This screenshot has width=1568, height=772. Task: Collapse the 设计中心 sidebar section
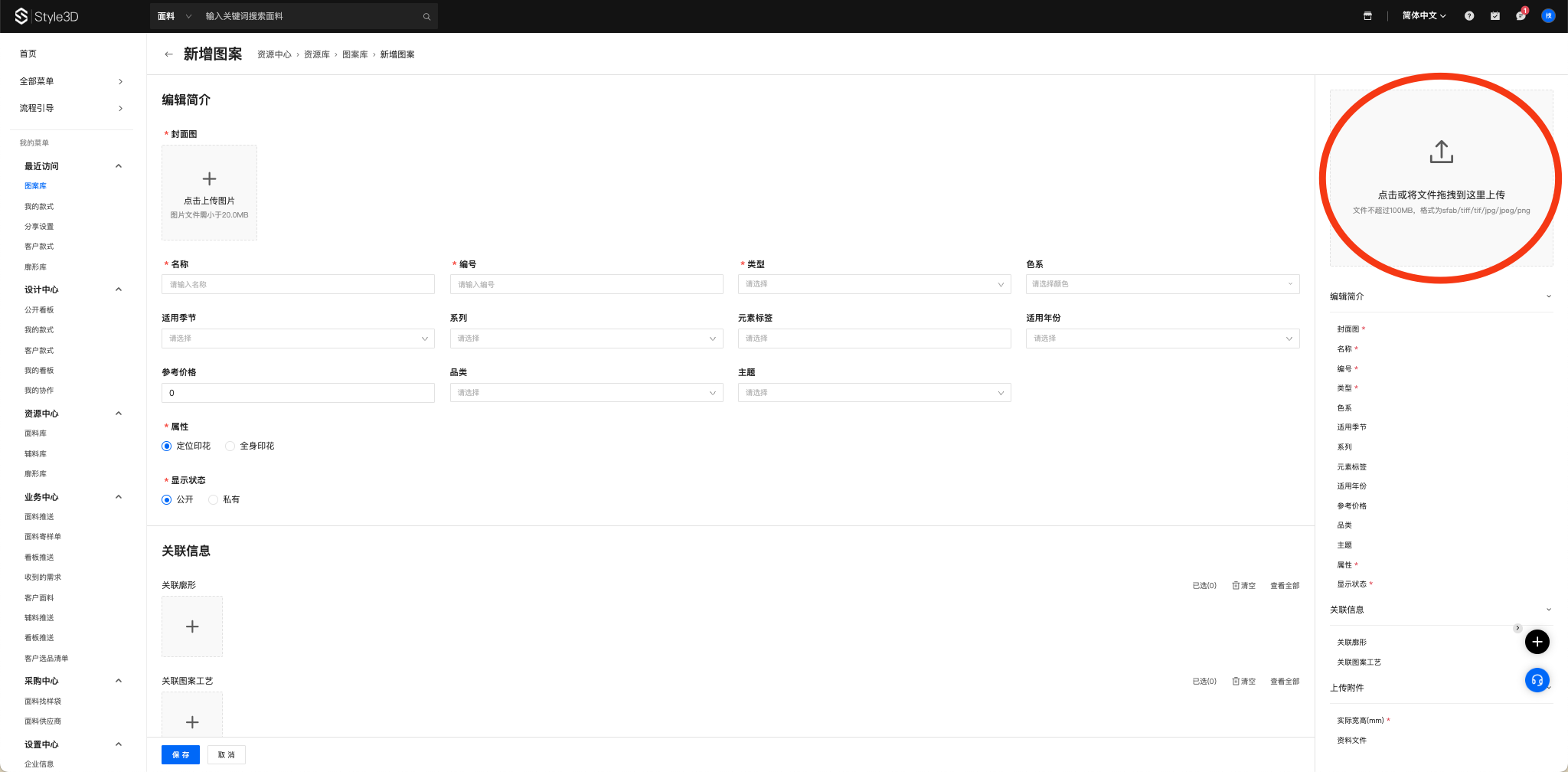click(119, 289)
